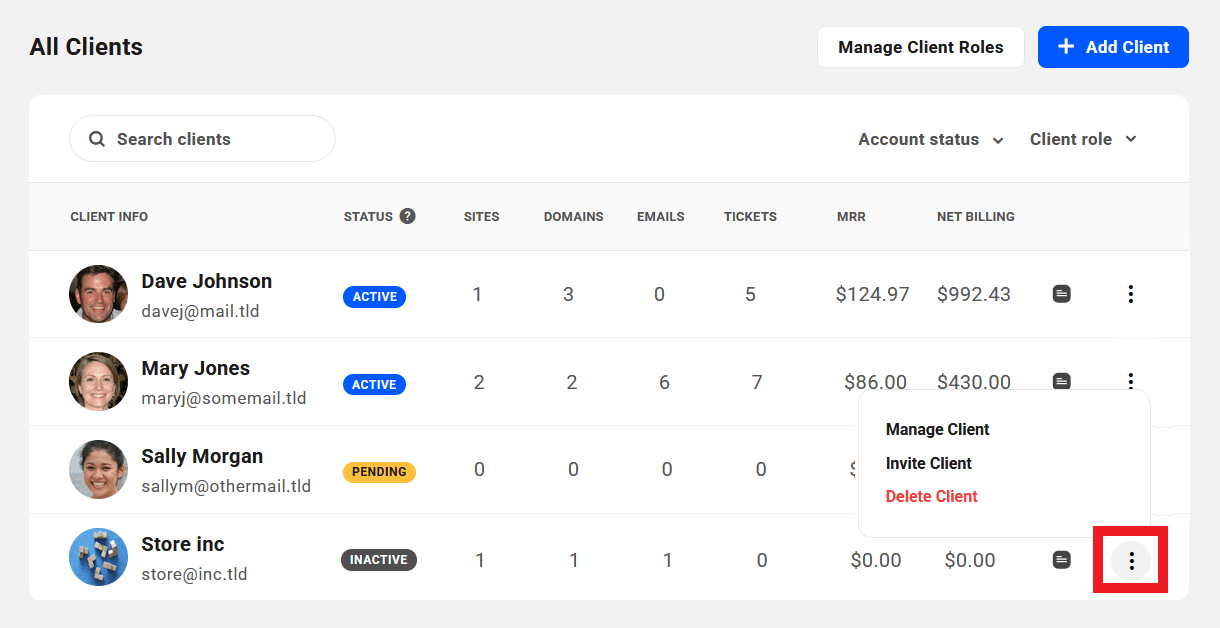Click the Status help question mark icon
Screen dimensions: 1220x628
pos(407,216)
